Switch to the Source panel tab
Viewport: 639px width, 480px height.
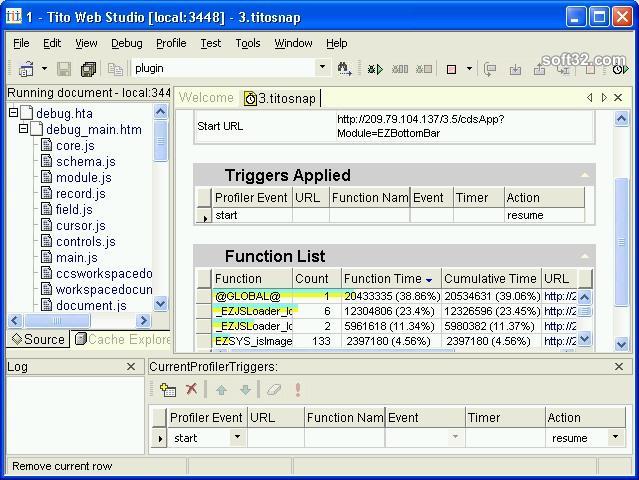pyautogui.click(x=38, y=339)
